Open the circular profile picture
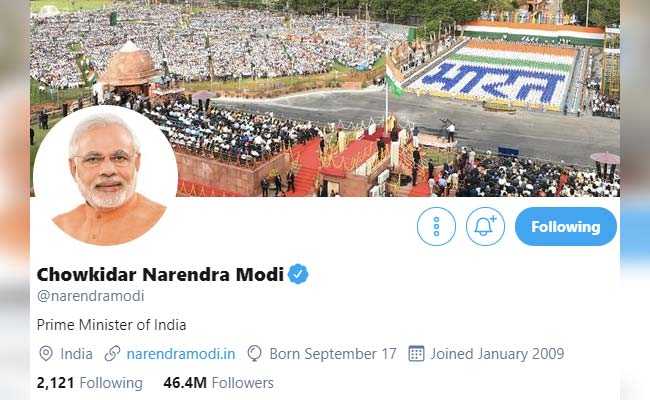650x400 pixels. (105, 176)
